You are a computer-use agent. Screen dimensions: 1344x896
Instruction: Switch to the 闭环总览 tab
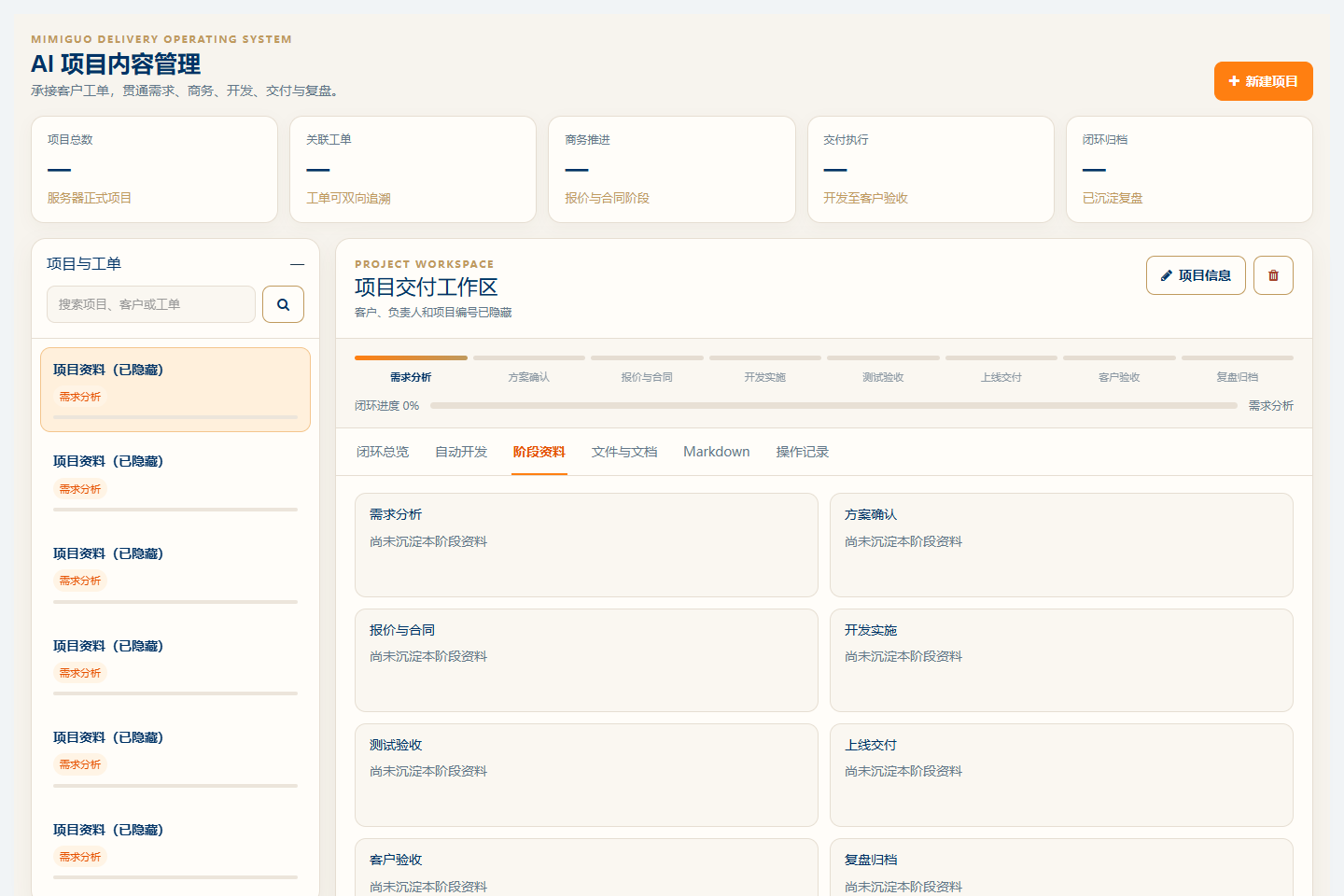383,452
